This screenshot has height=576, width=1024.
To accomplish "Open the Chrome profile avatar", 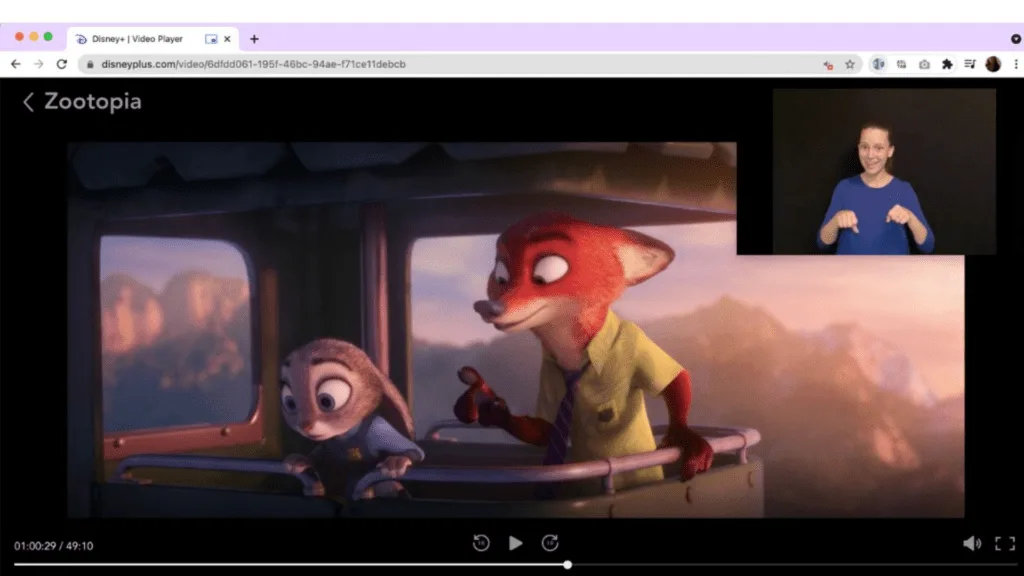I will coord(993,64).
